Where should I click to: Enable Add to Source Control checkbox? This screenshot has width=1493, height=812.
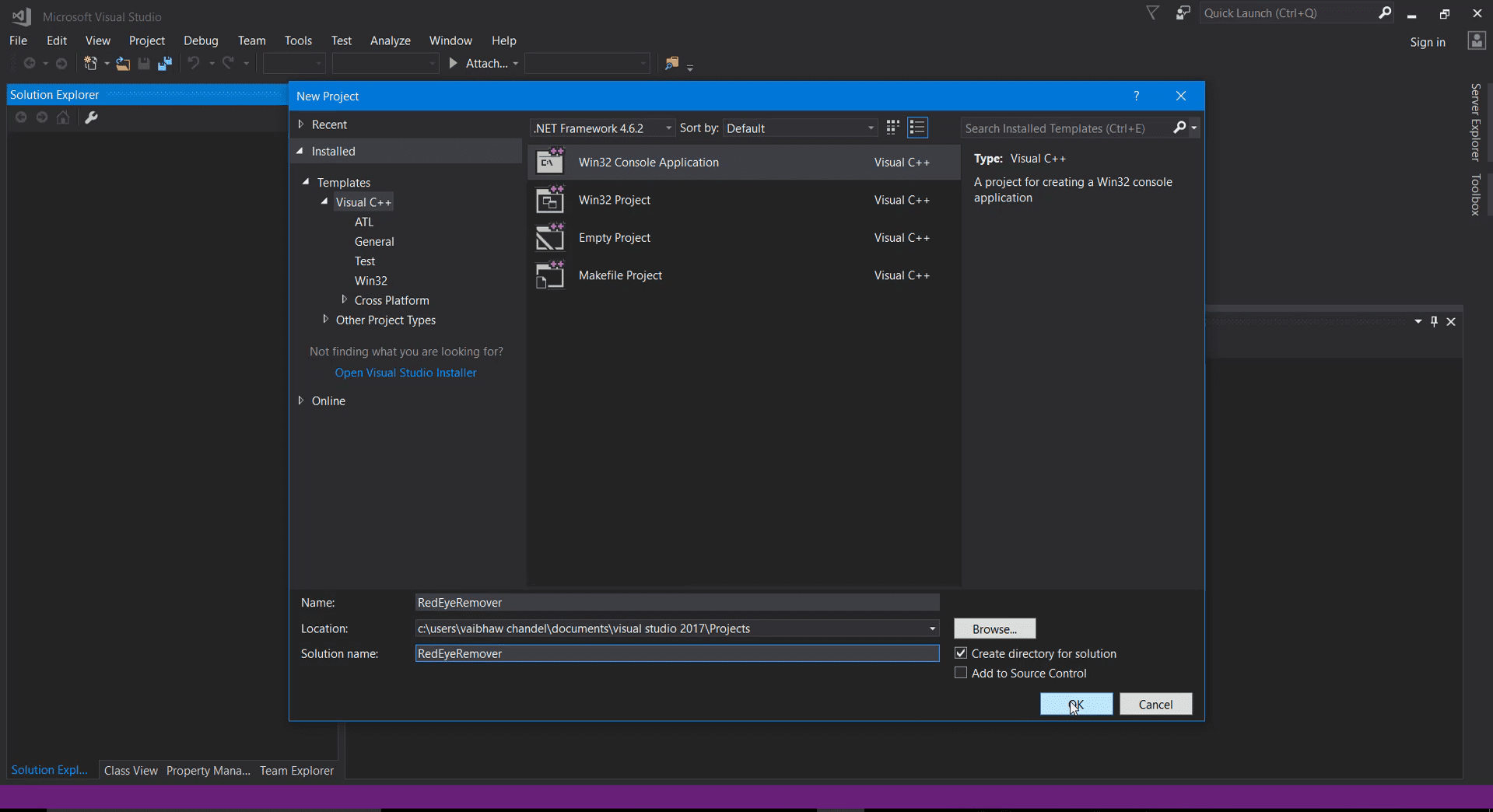point(961,673)
